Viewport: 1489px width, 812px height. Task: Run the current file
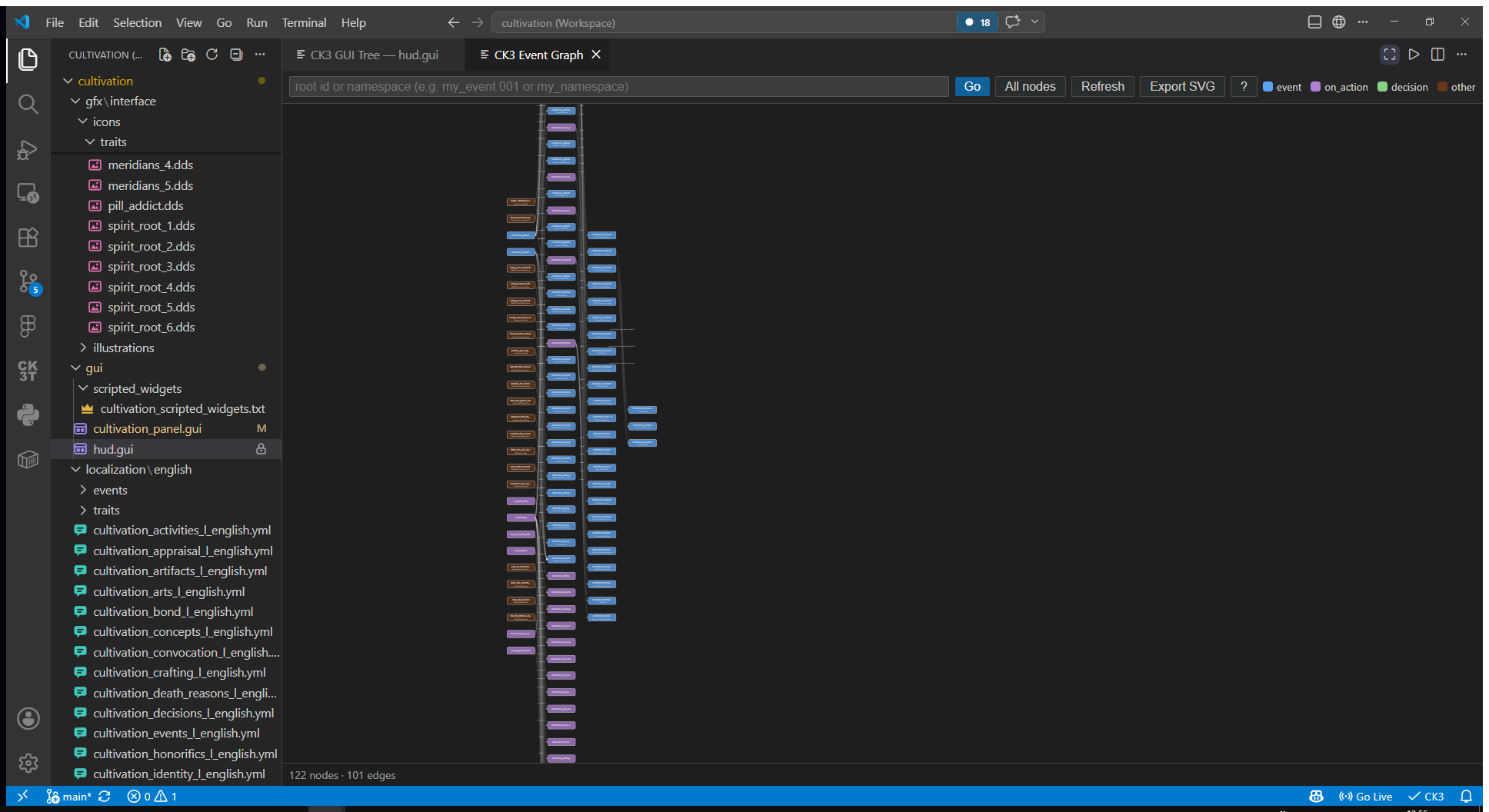[x=1414, y=55]
